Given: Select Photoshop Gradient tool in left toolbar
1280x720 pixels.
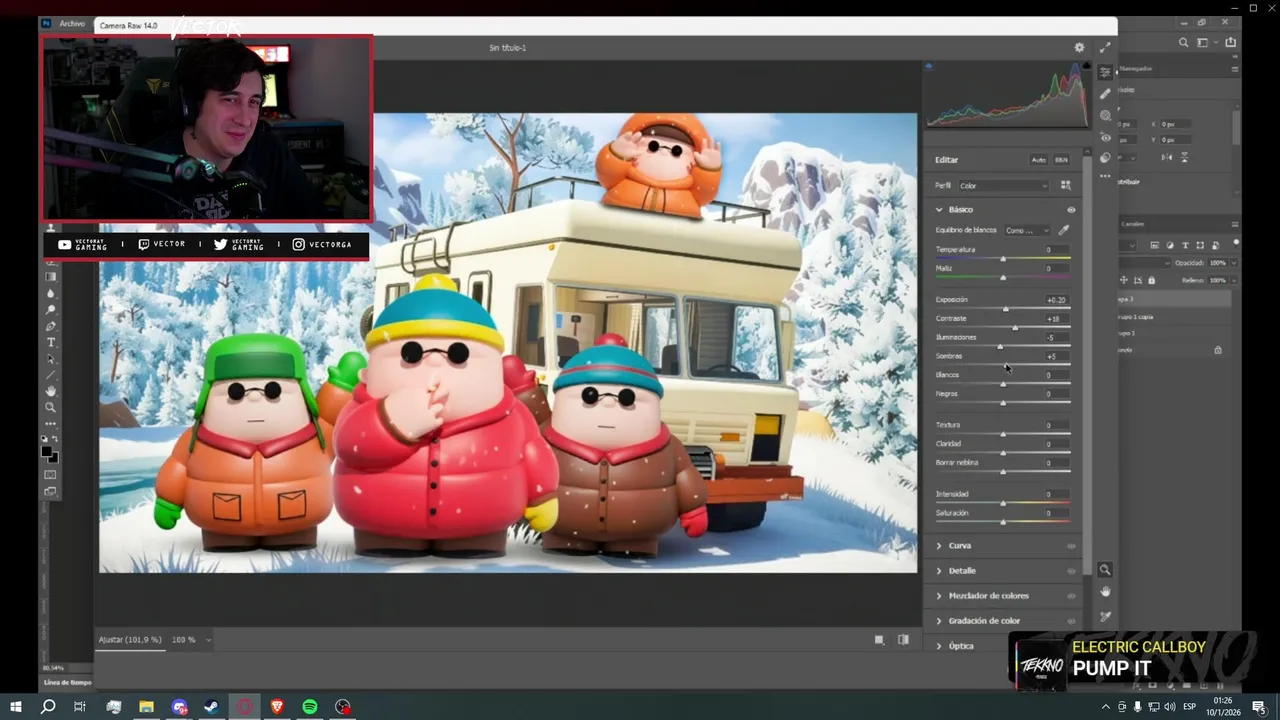Looking at the screenshot, I should [x=51, y=278].
